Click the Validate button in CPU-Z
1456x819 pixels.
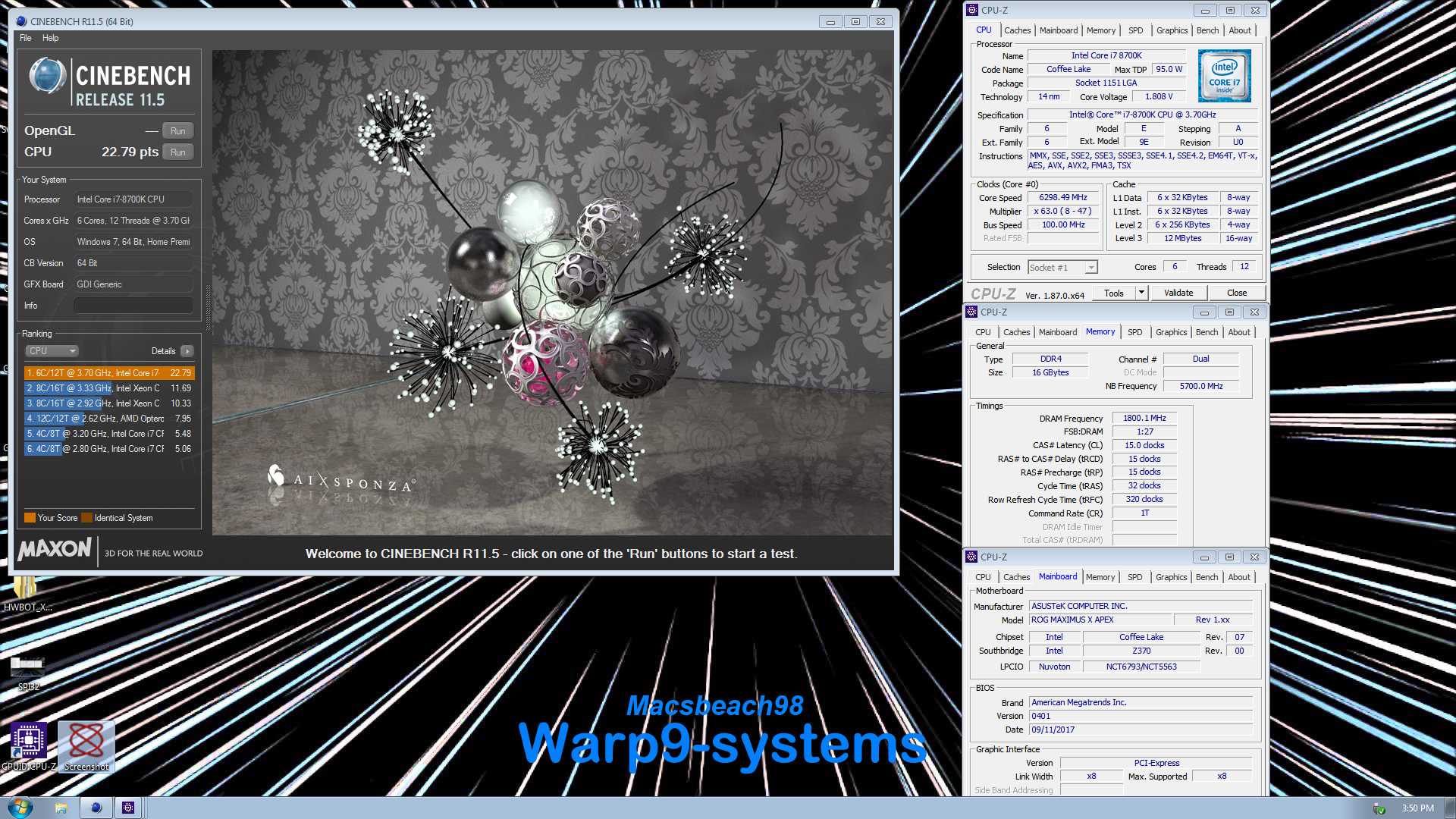click(x=1178, y=293)
